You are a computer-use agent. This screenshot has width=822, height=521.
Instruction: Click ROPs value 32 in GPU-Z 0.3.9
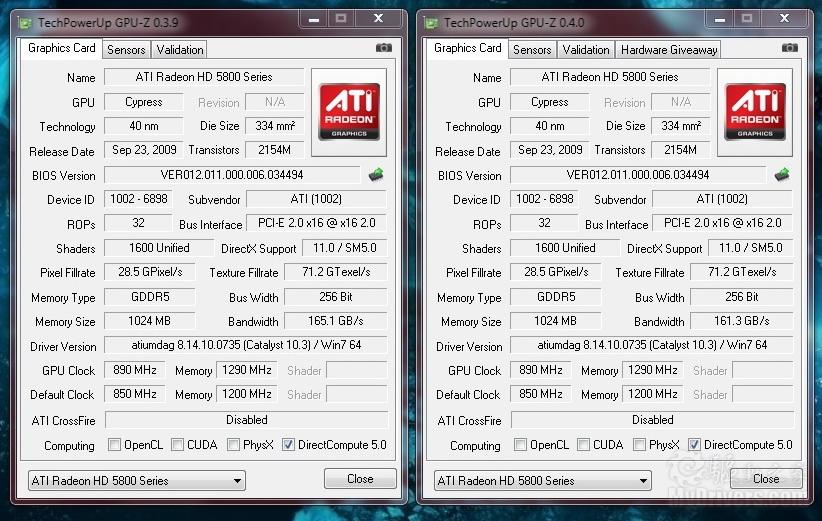138,223
